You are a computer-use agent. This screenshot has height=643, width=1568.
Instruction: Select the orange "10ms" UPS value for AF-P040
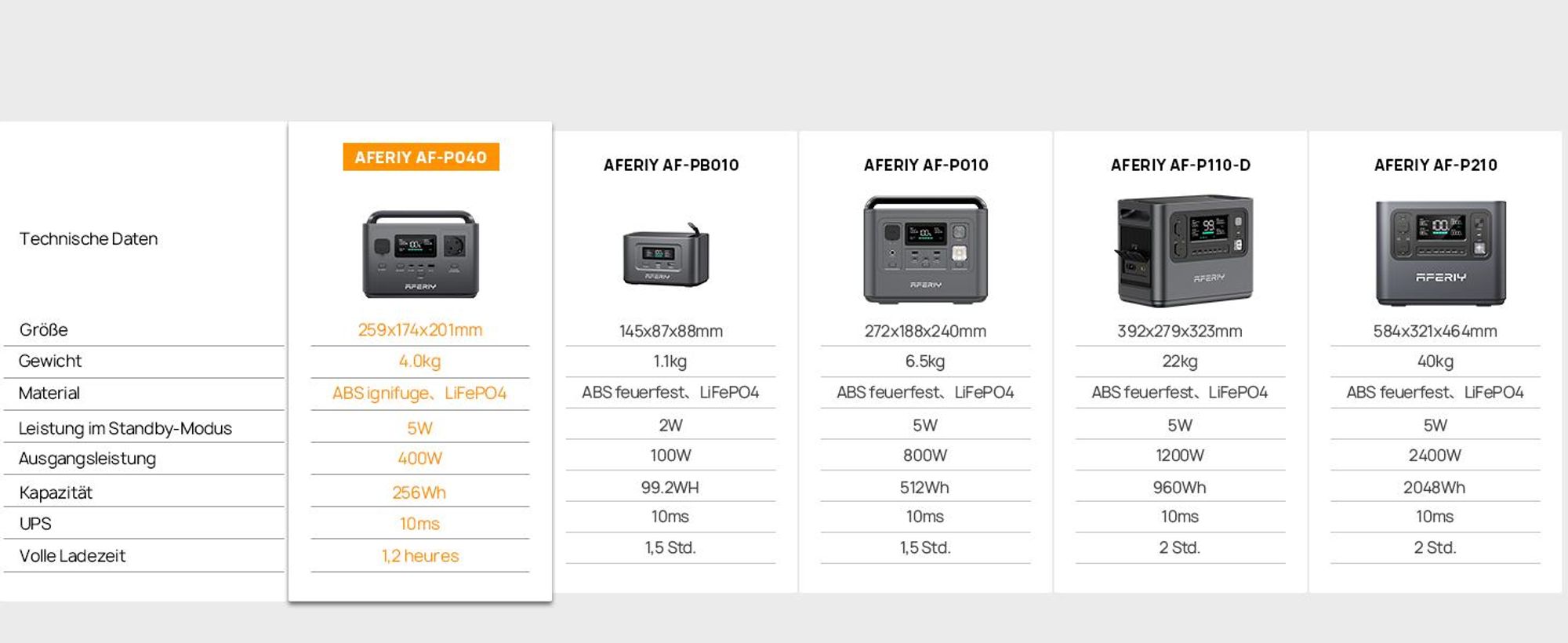point(419,523)
